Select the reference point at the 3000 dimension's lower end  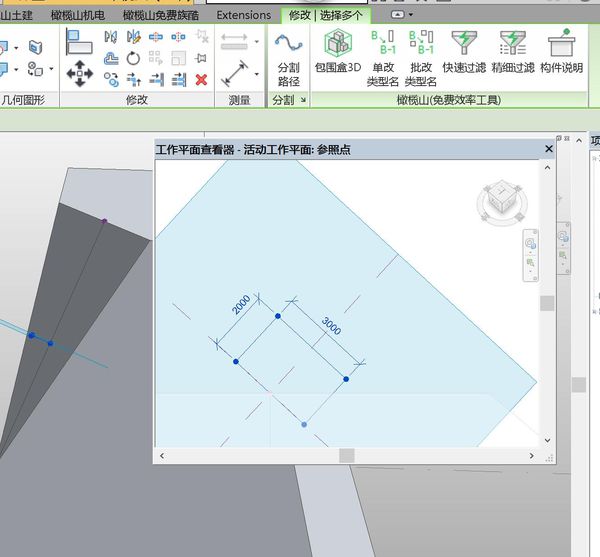(346, 379)
